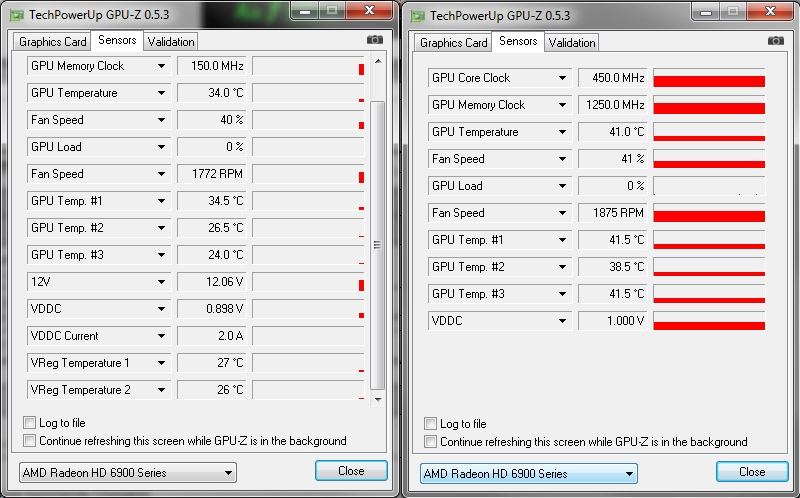
Task: Click the Close button in left window
Action: tap(351, 471)
